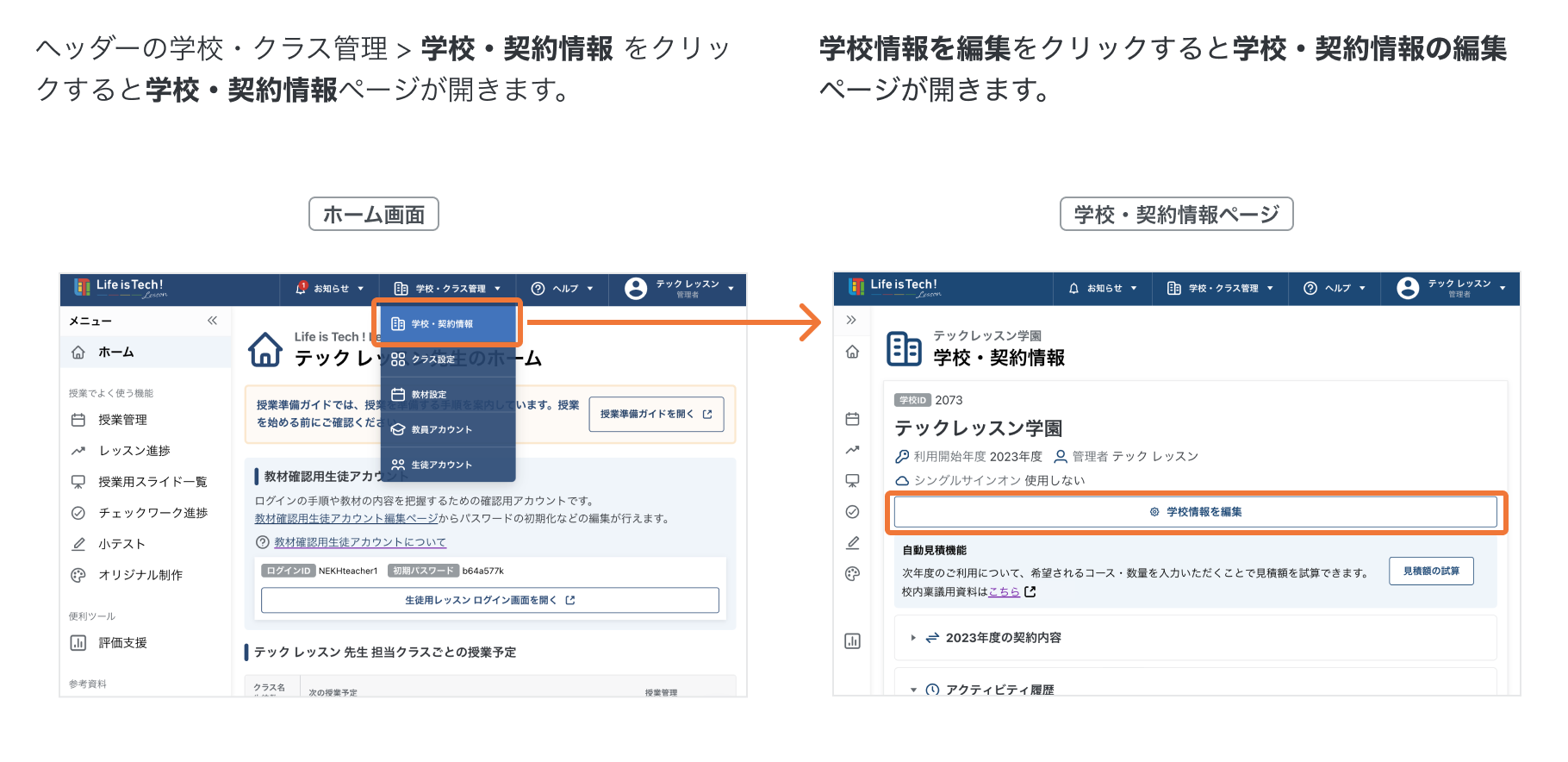Image resolution: width=1568 pixels, height=762 pixels.
Task: Click the external-link icon next to こちら
Action: click(1030, 592)
